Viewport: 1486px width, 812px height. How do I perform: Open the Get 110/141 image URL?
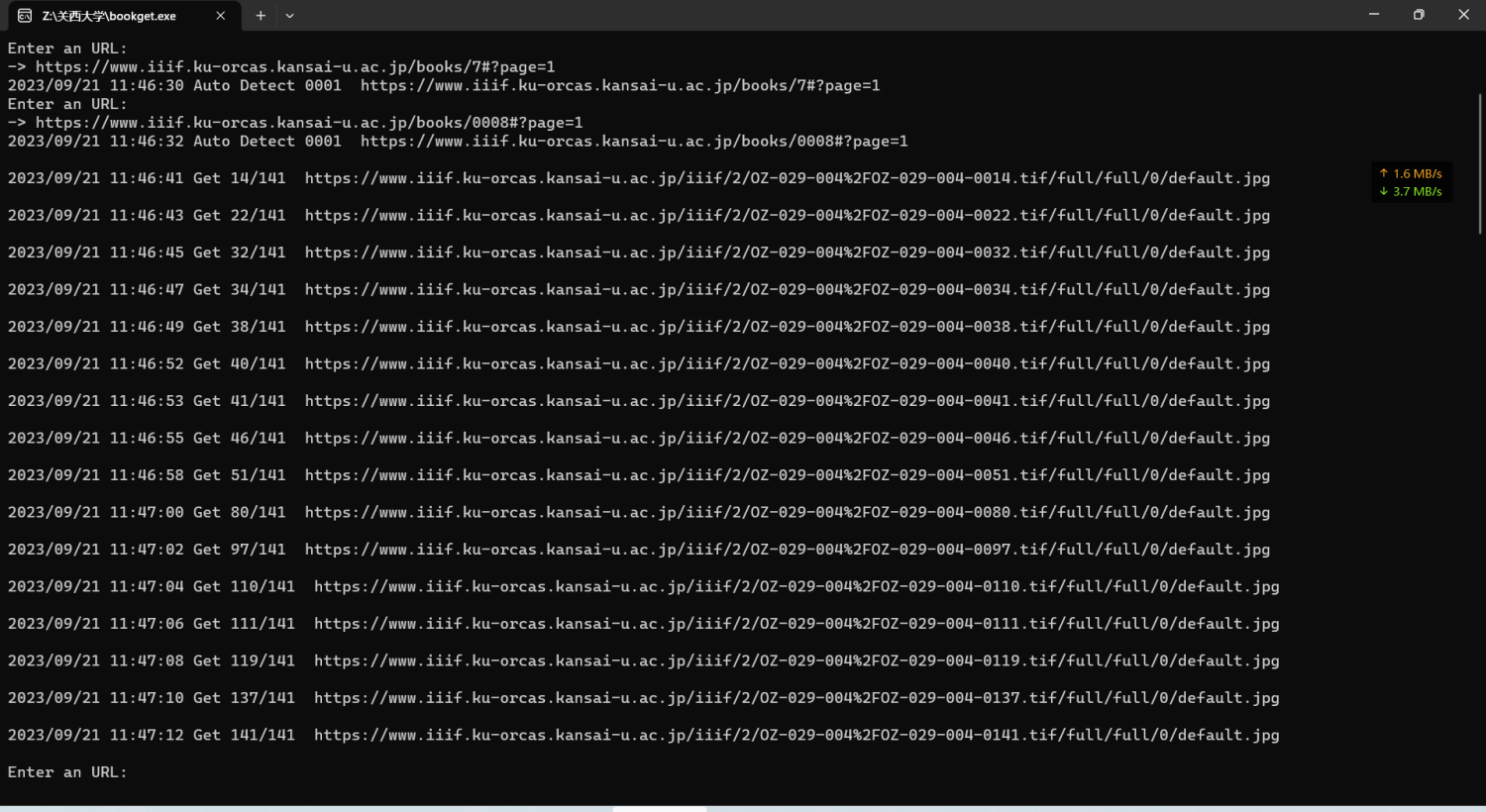[x=796, y=586]
